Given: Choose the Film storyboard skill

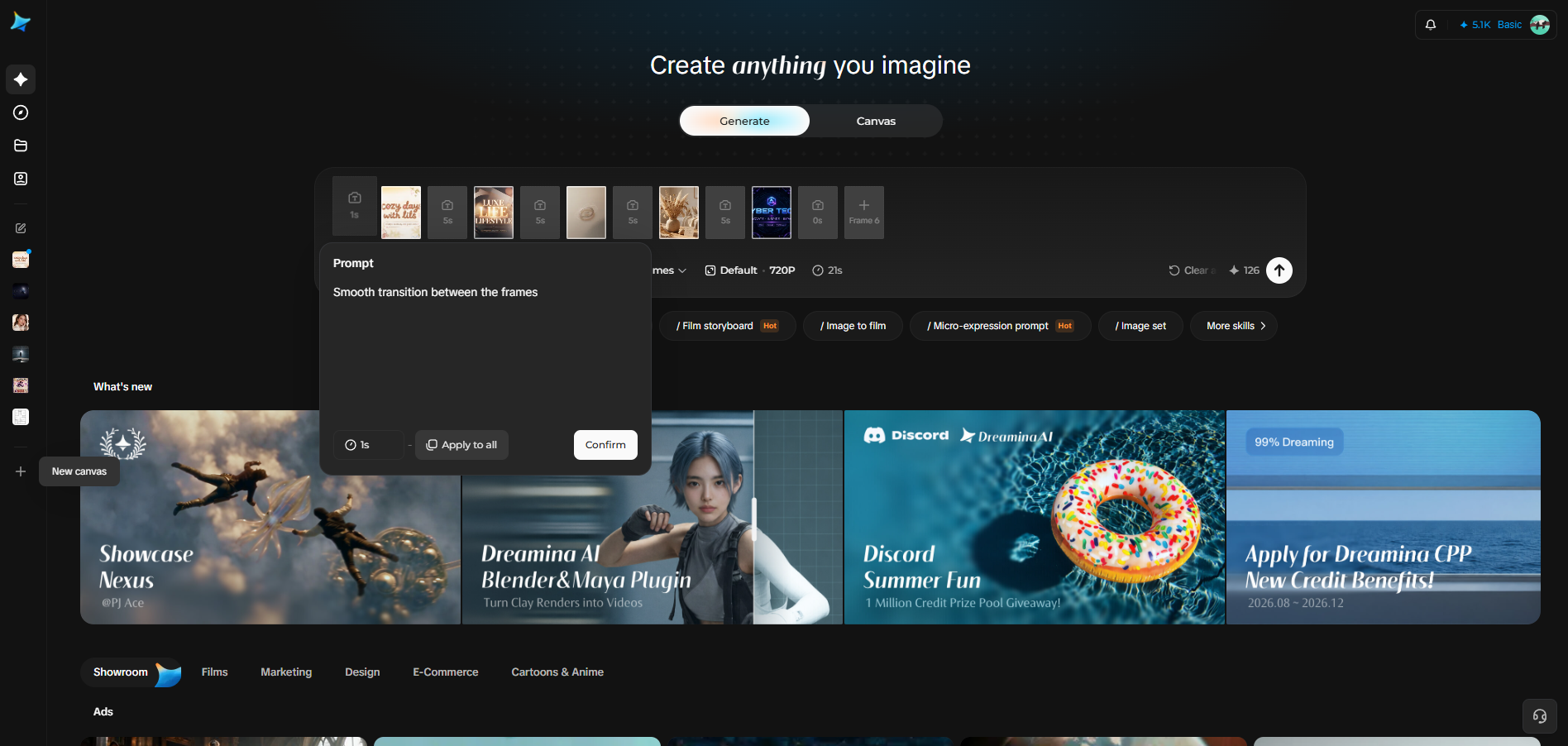Looking at the screenshot, I should (728, 326).
